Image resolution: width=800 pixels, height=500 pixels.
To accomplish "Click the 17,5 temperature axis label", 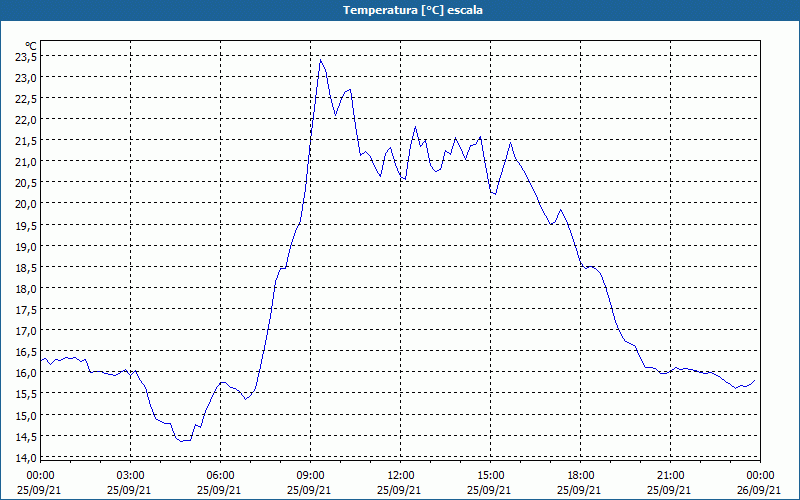I will tap(26, 310).
